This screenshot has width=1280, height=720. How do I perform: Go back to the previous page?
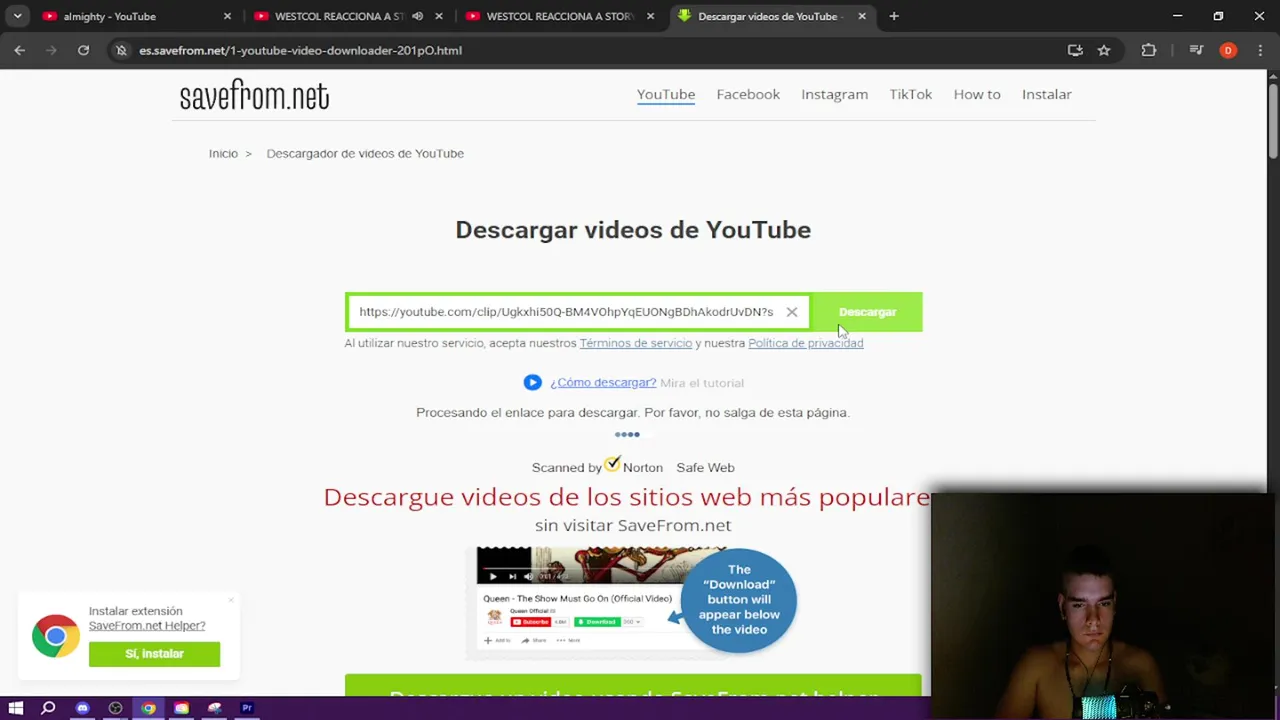click(x=20, y=50)
